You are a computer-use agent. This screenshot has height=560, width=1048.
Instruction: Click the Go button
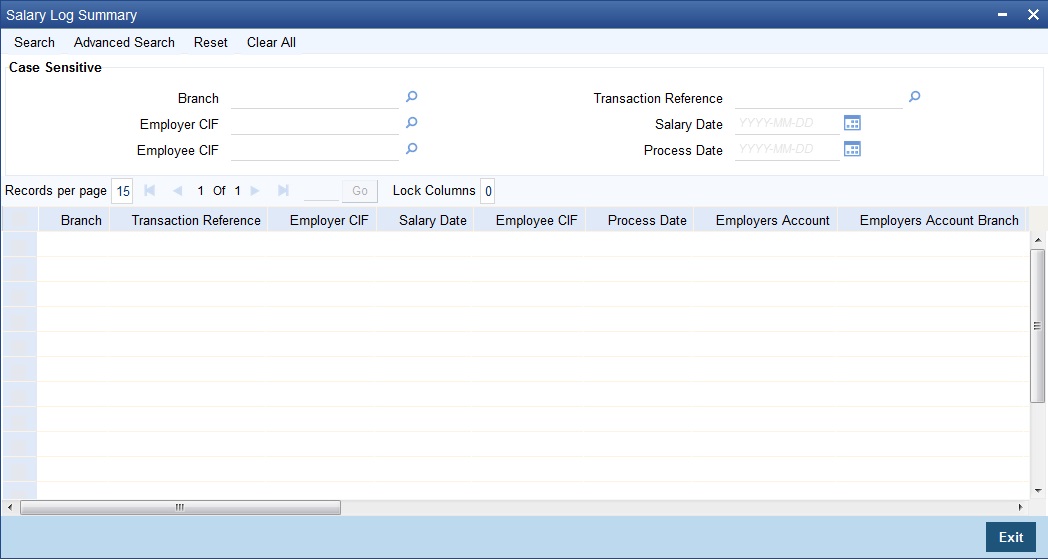pyautogui.click(x=360, y=191)
